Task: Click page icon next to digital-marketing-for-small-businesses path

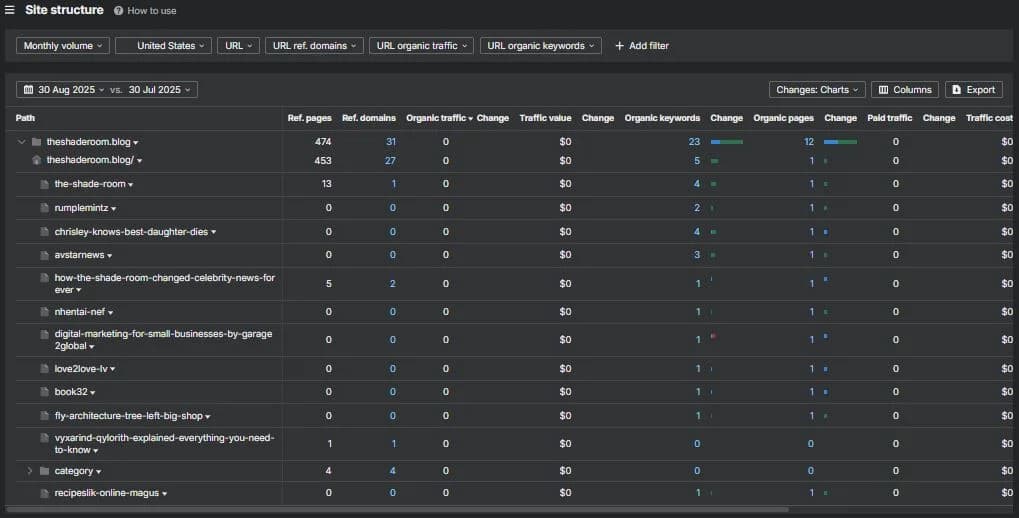Action: 44,334
